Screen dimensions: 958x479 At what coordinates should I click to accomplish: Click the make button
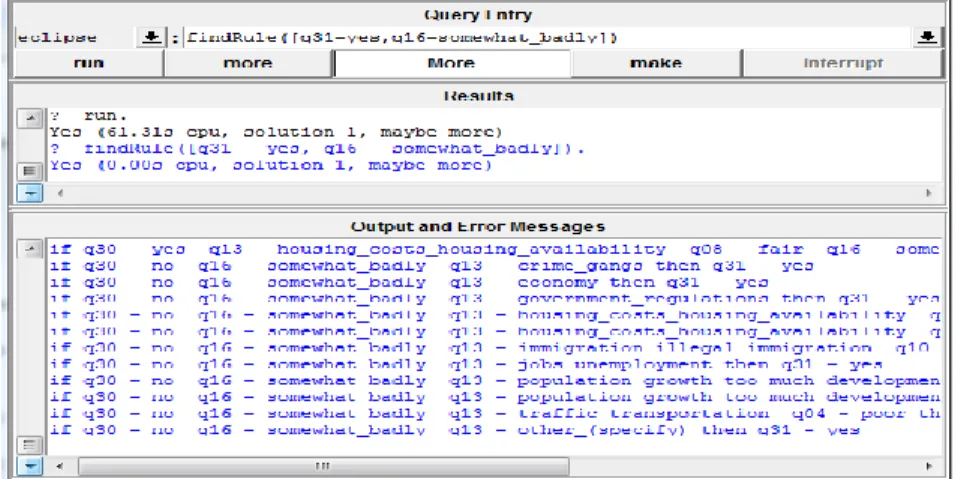[656, 64]
